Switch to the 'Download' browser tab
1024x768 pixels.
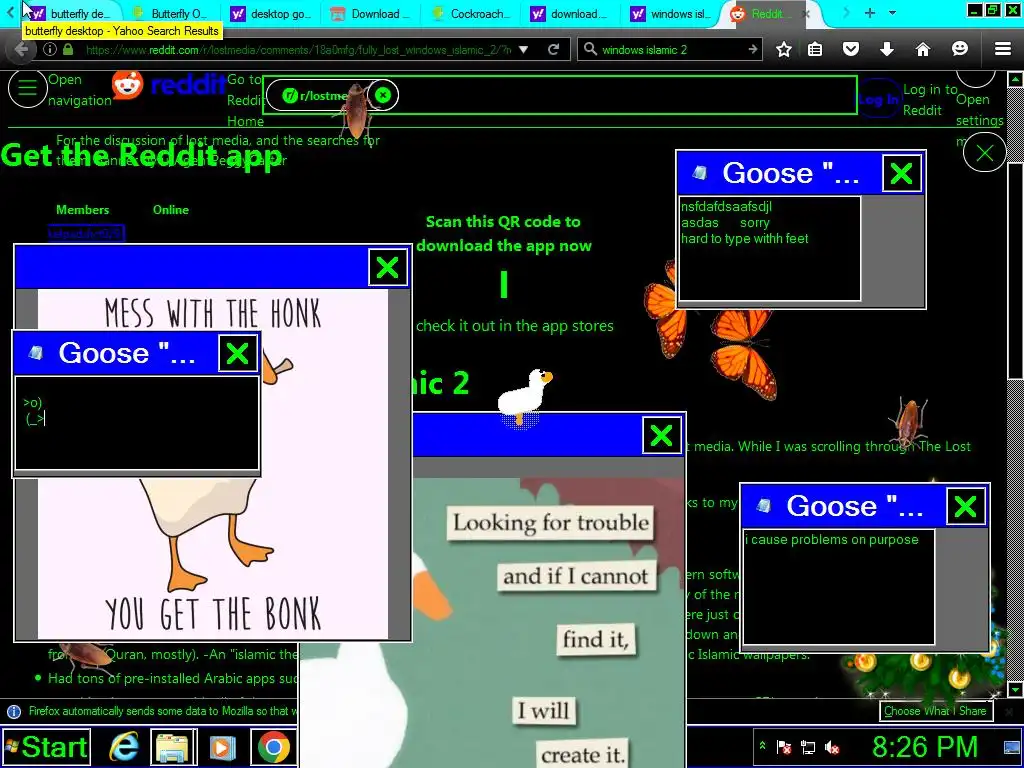pos(370,14)
